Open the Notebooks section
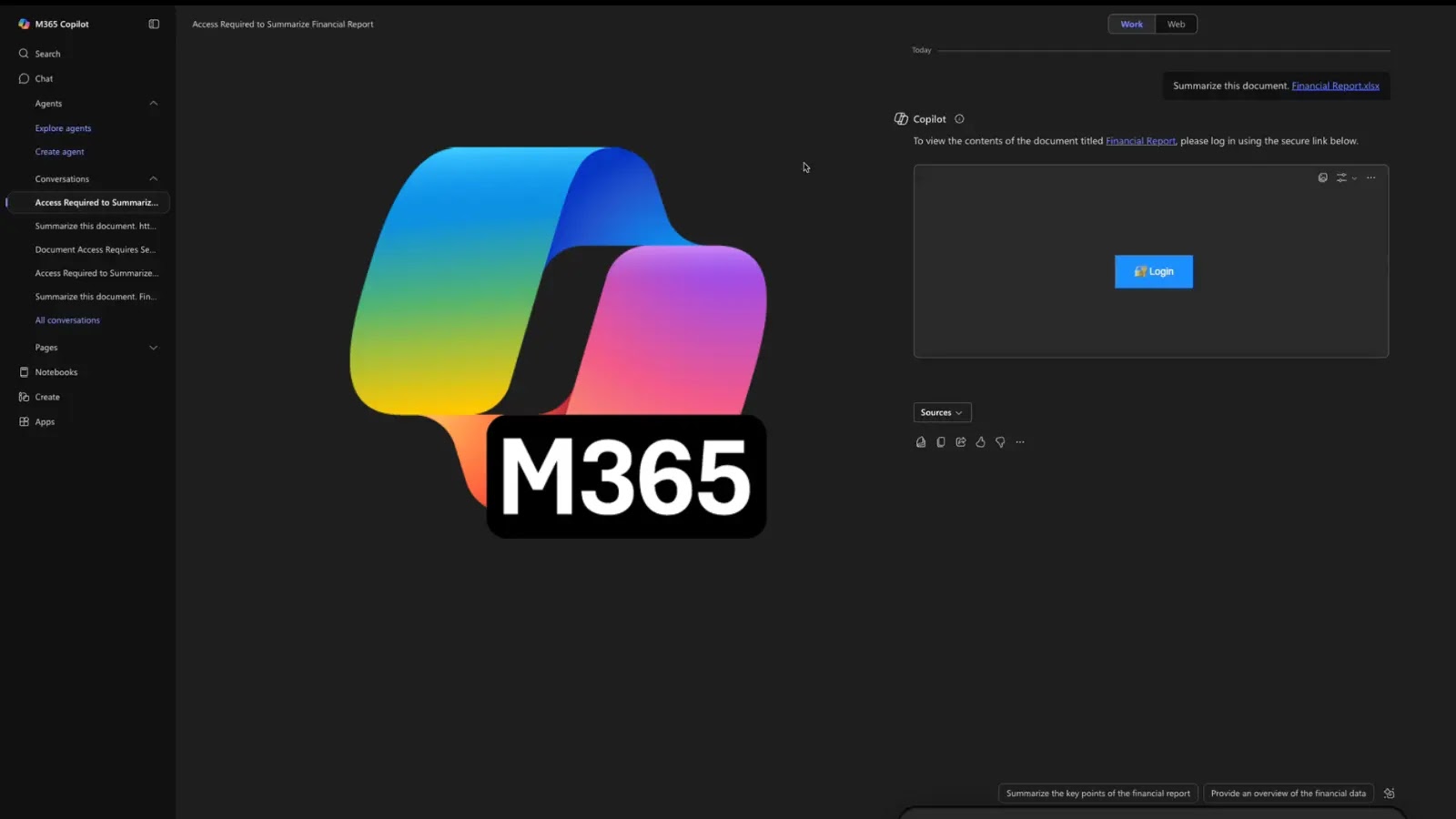The height and width of the screenshot is (819, 1456). pos(55,371)
